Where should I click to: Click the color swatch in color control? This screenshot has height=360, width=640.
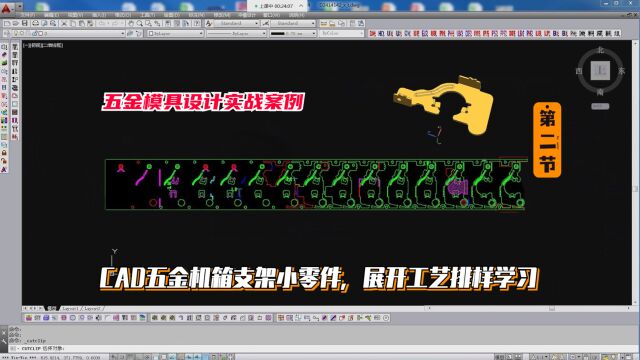(151, 33)
